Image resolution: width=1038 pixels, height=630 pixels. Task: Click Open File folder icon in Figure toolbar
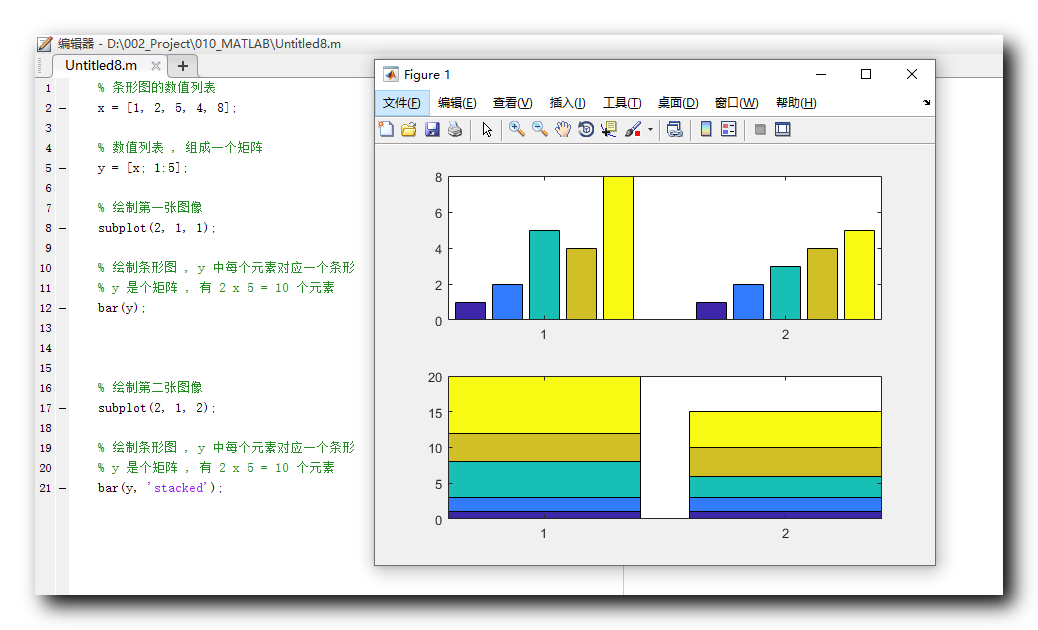(x=409, y=129)
